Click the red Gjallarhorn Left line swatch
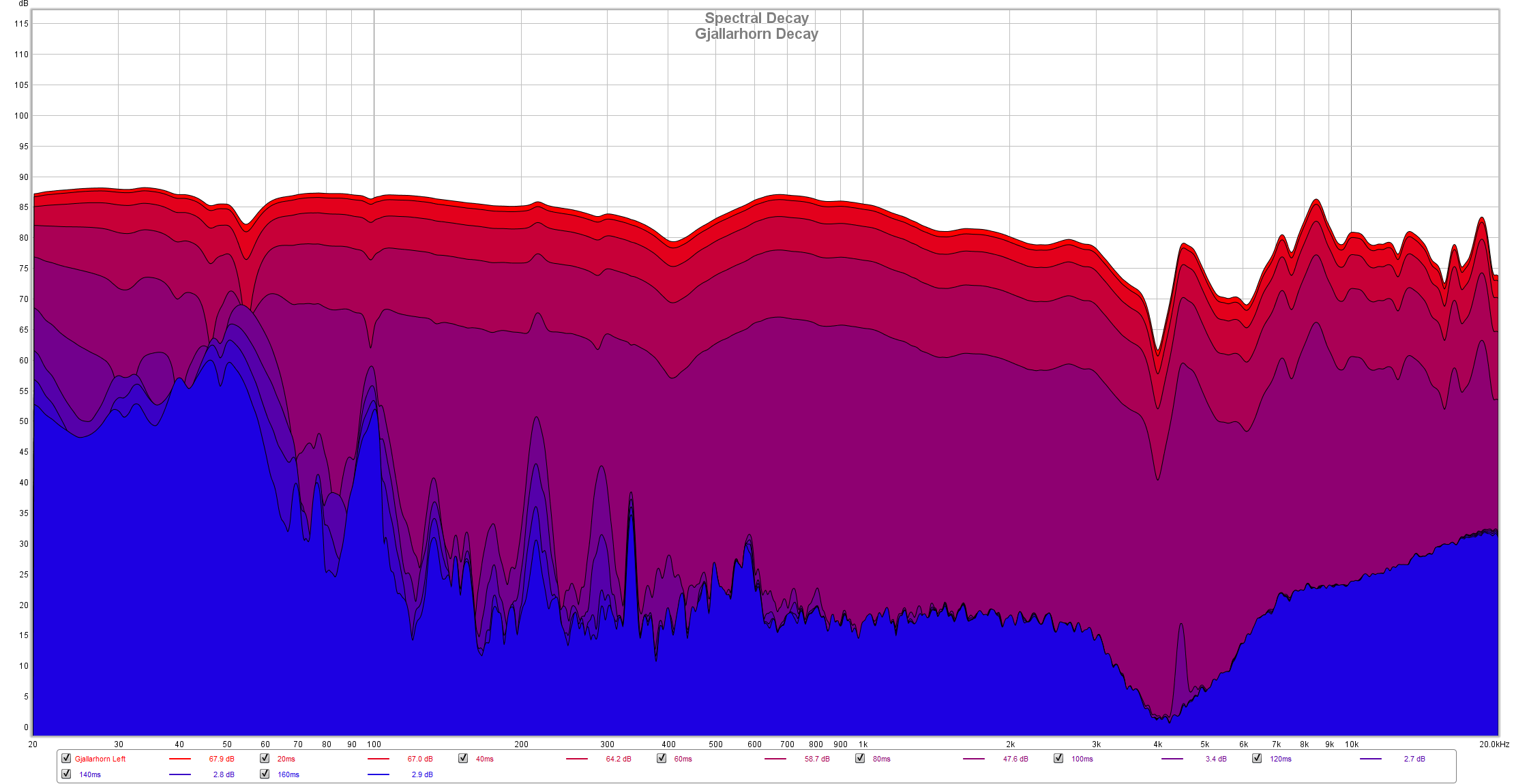Viewport: 1514px width, 784px height. point(180,759)
